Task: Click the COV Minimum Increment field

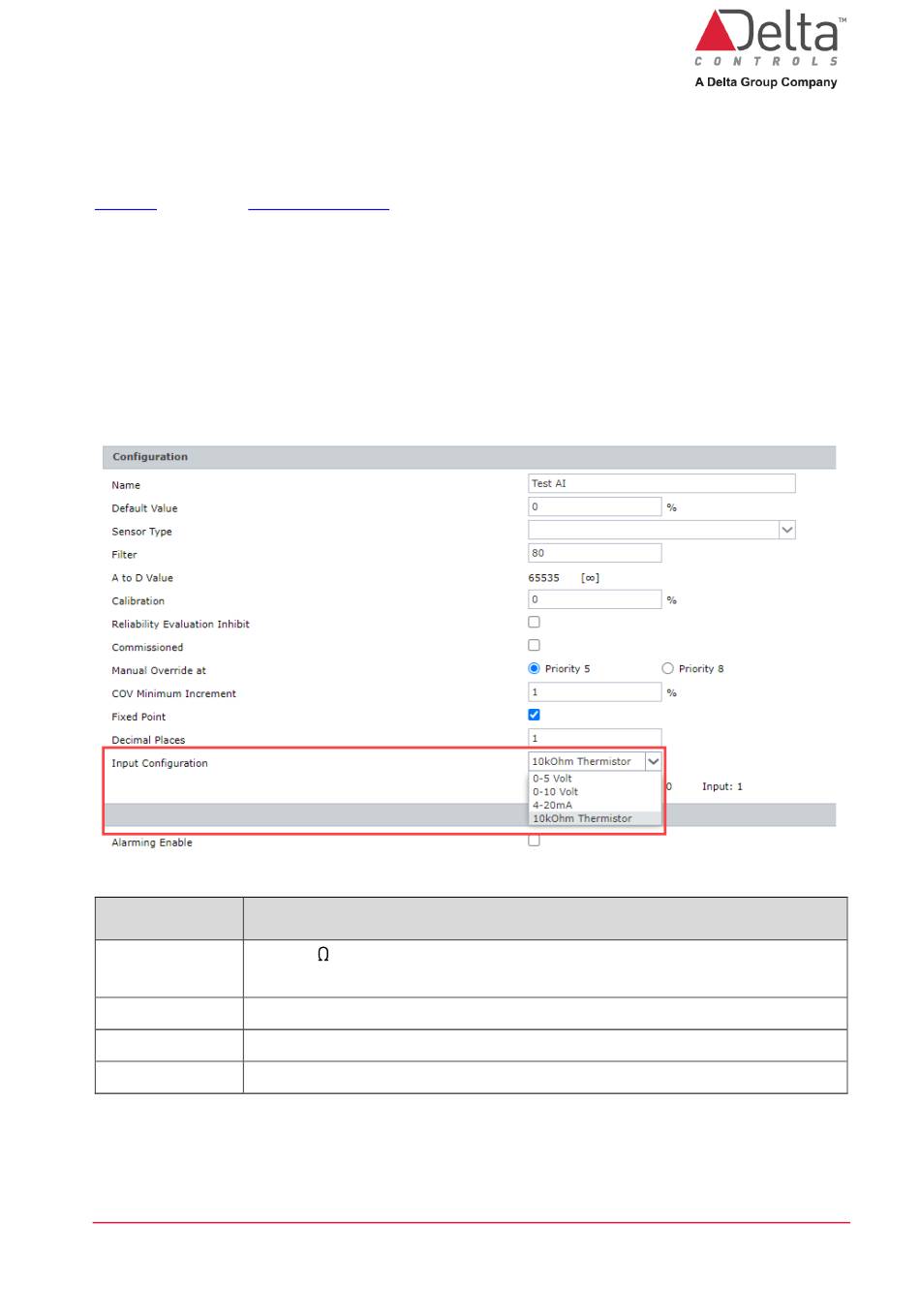Action: click(x=594, y=692)
